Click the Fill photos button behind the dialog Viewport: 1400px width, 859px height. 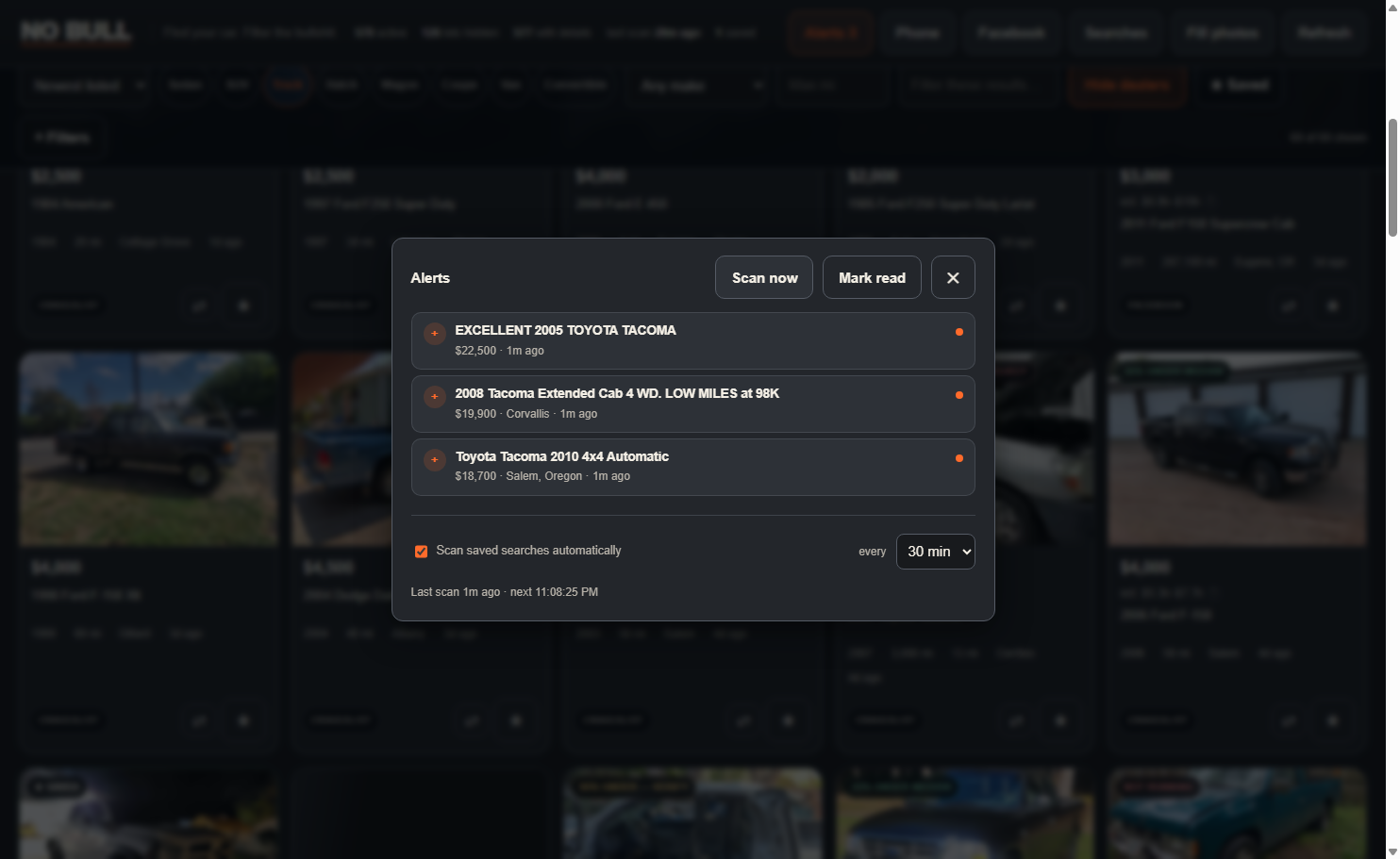tap(1222, 33)
